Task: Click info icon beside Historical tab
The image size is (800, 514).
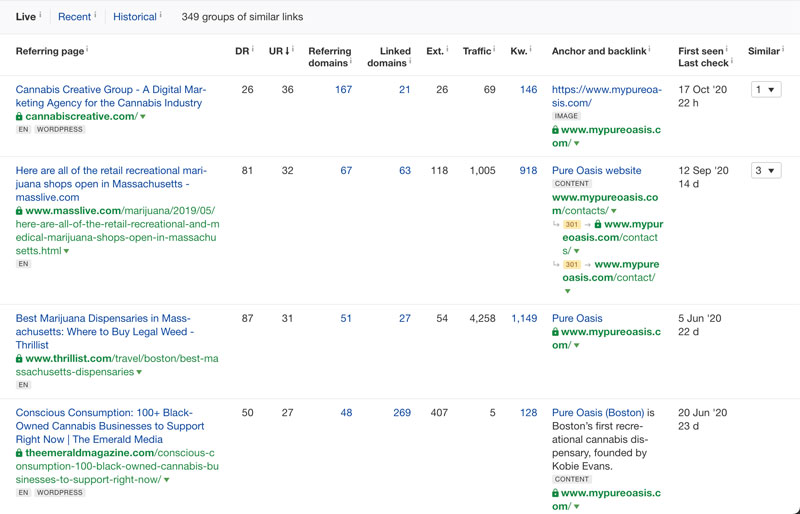Action: tap(161, 15)
